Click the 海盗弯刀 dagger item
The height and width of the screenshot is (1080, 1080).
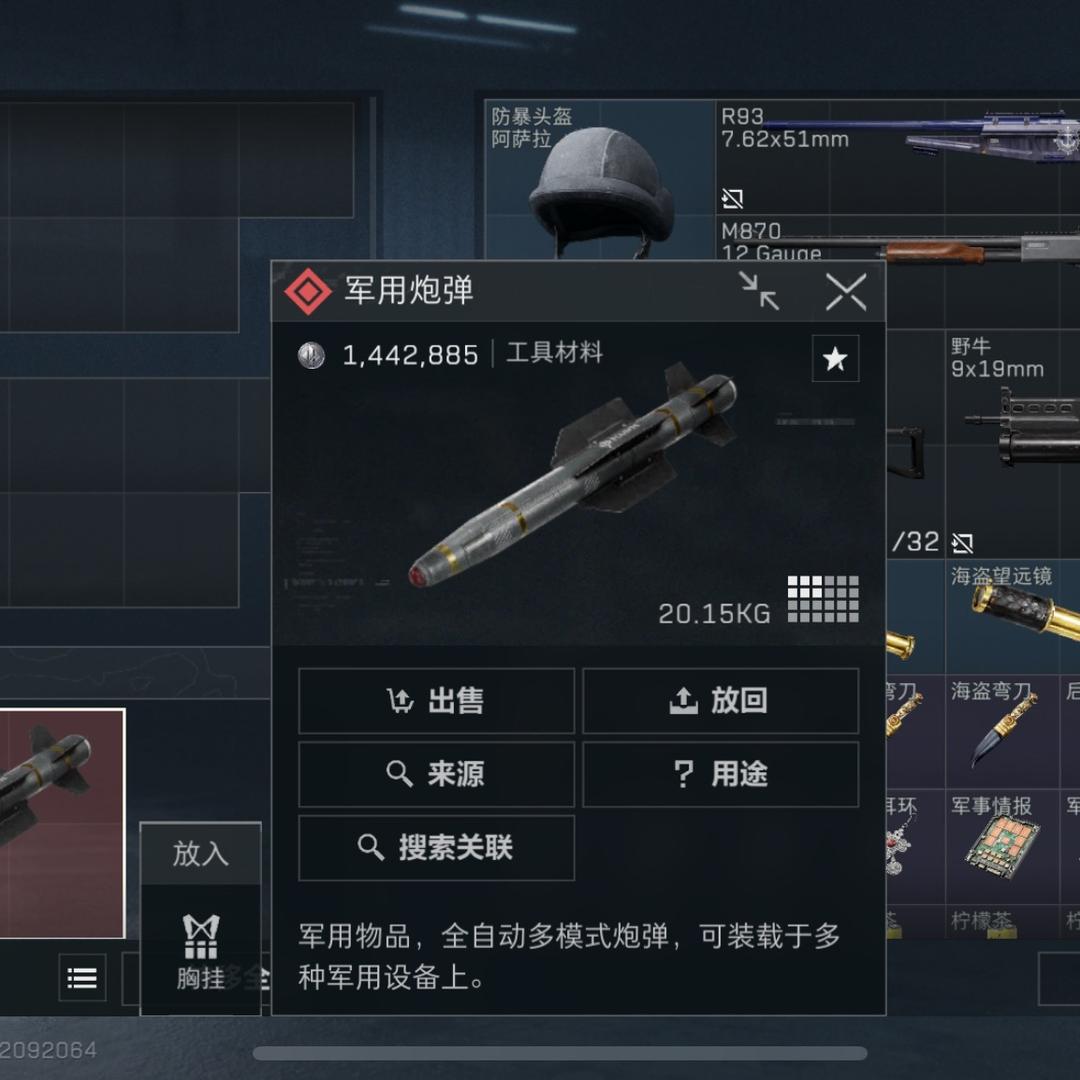[x=1001, y=731]
